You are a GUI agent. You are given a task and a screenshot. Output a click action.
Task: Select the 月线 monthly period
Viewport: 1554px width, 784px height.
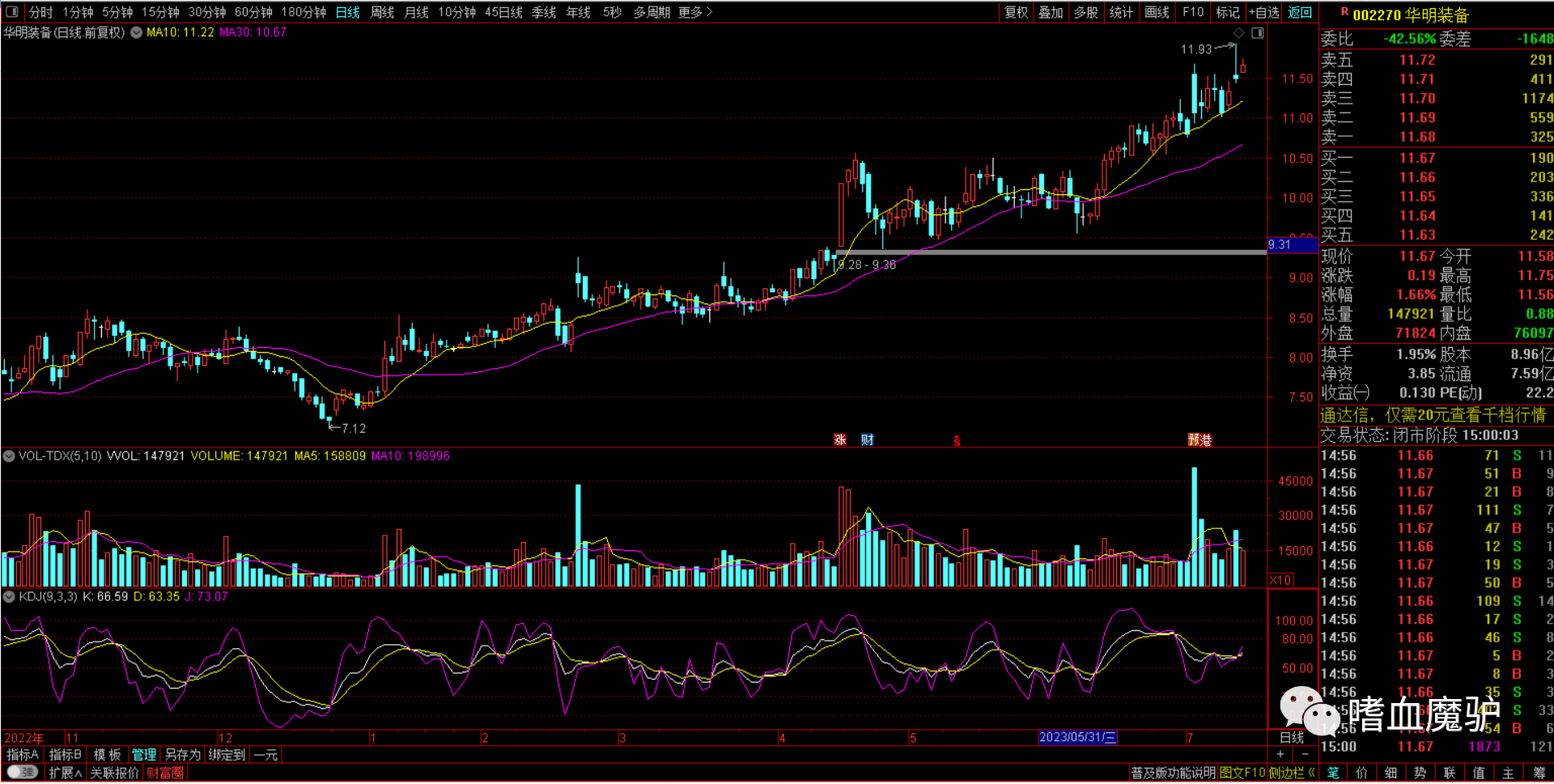pos(416,12)
